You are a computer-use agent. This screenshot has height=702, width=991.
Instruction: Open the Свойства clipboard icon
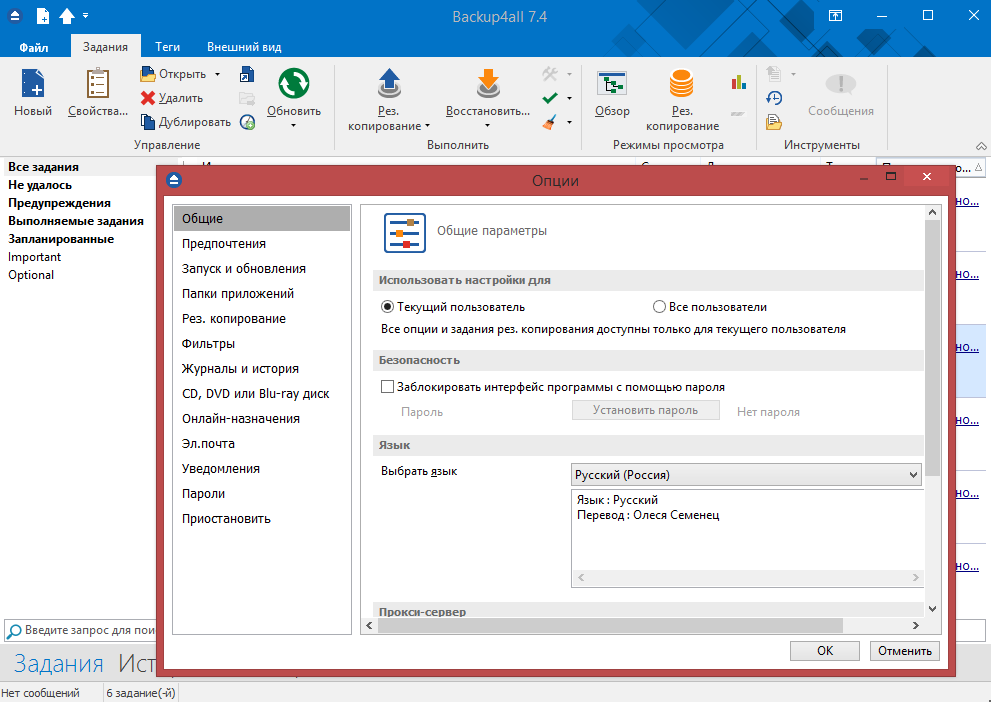pos(98,83)
